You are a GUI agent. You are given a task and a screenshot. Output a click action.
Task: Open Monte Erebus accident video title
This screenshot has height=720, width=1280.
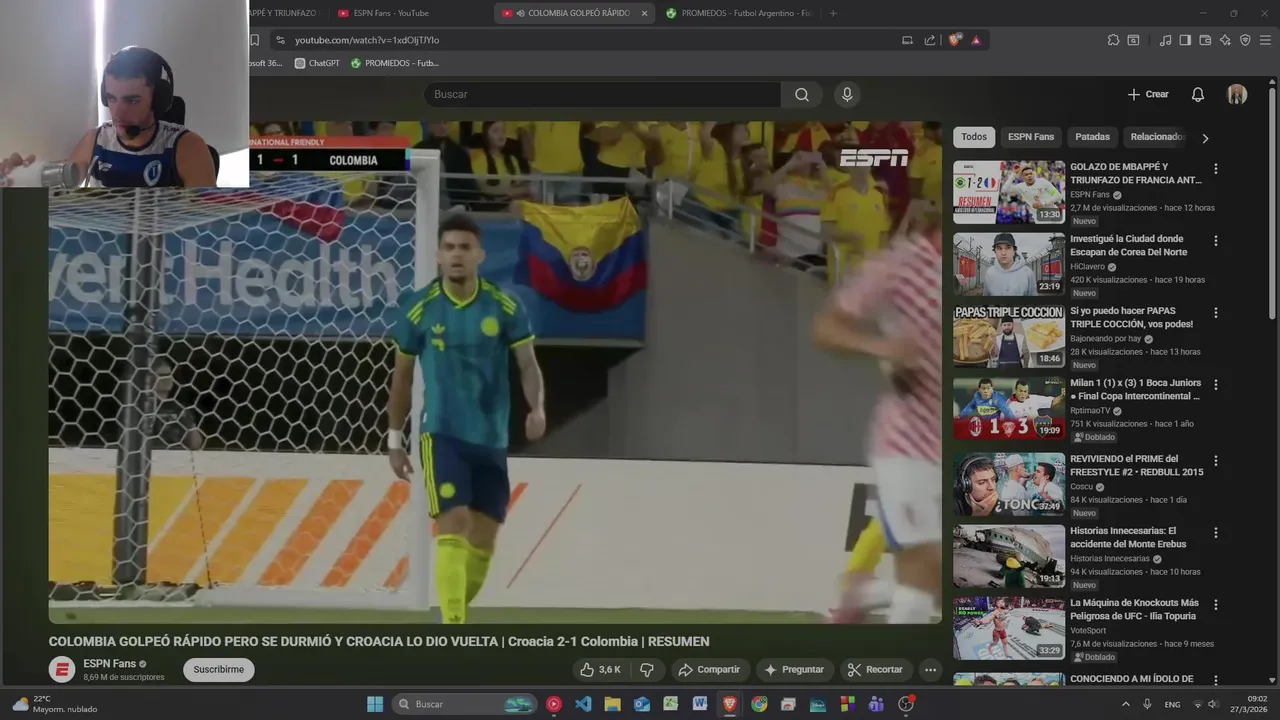[x=1128, y=538]
